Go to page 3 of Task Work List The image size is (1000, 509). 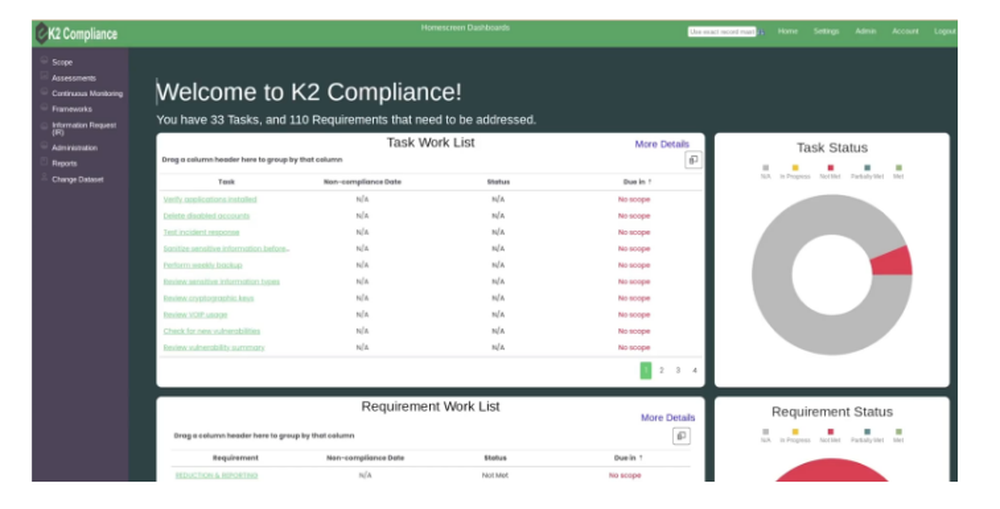pyautogui.click(x=678, y=370)
